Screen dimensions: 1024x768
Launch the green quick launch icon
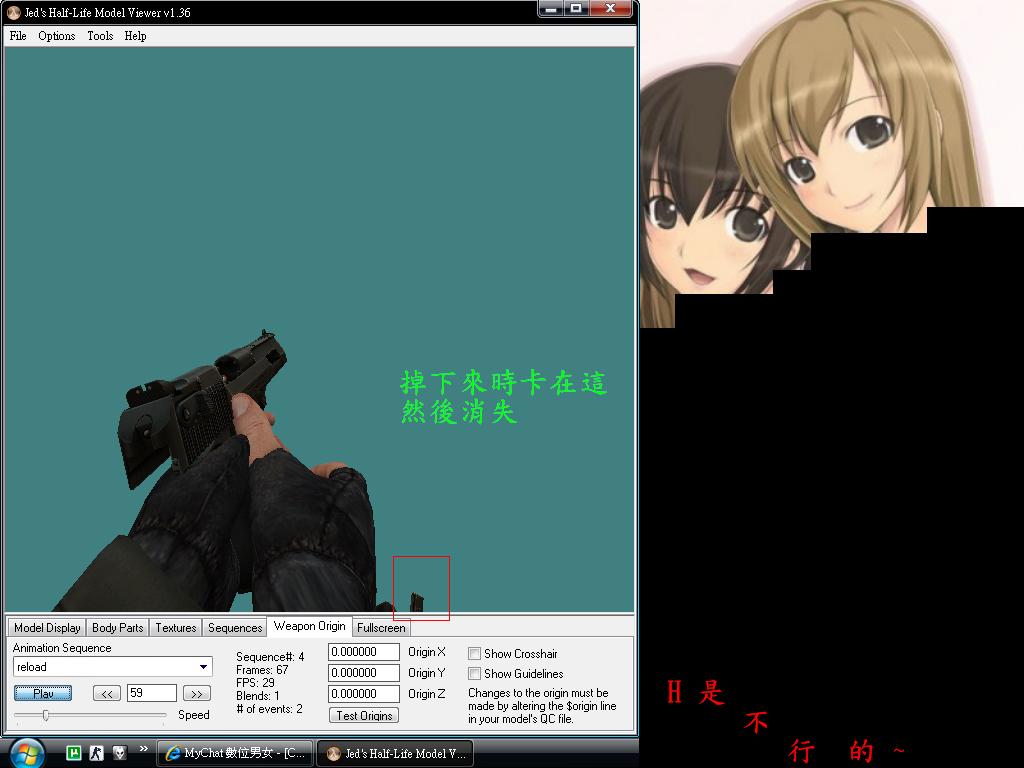tap(74, 753)
